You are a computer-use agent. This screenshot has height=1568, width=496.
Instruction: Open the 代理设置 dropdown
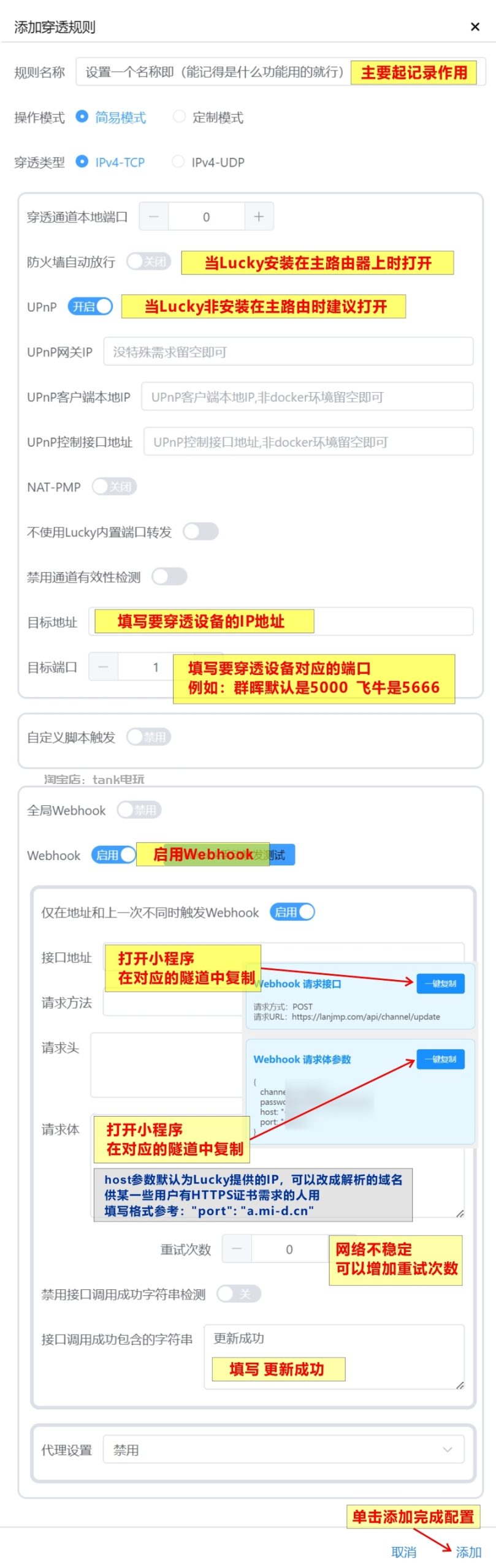[283, 1449]
